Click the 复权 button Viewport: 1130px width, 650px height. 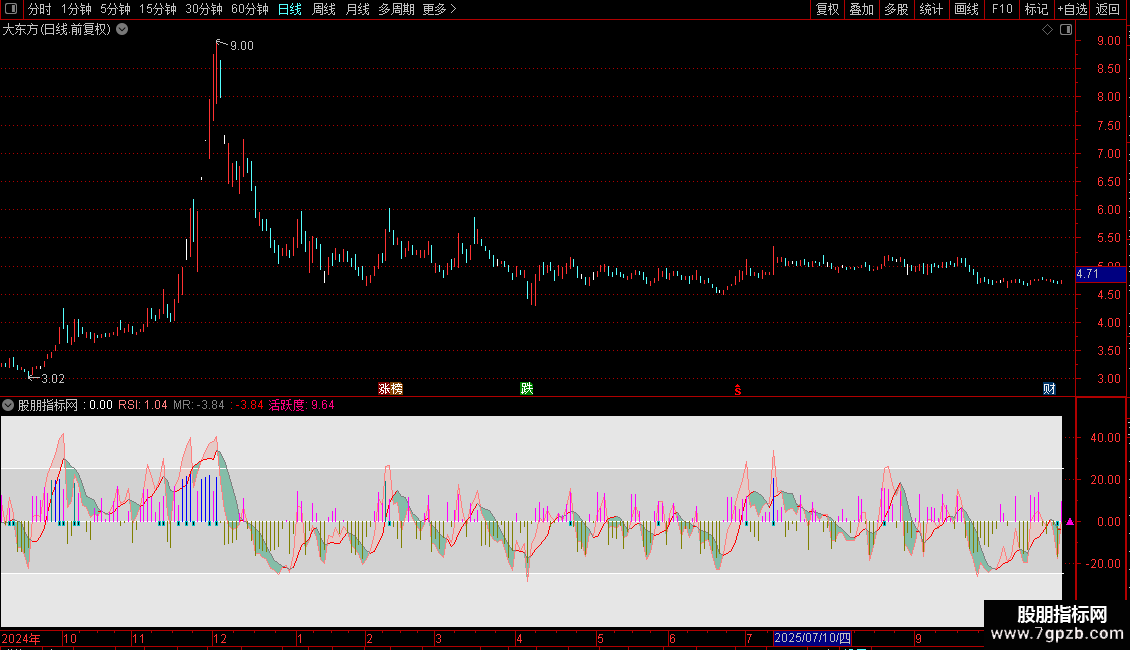point(827,9)
